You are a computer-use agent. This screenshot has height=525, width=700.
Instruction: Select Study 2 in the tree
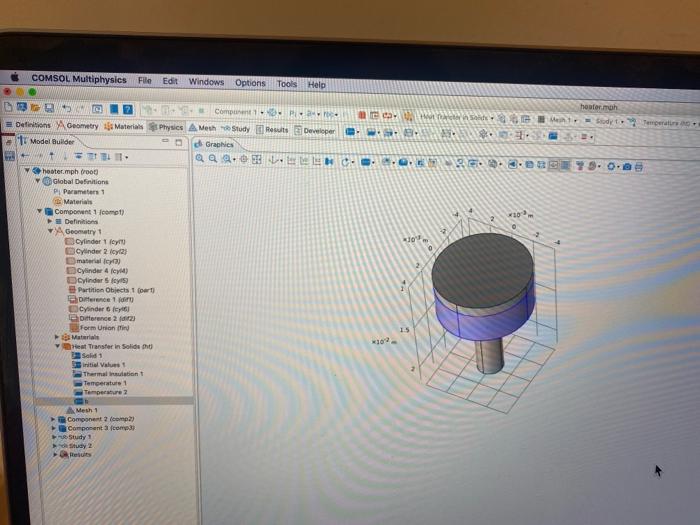click(x=75, y=446)
